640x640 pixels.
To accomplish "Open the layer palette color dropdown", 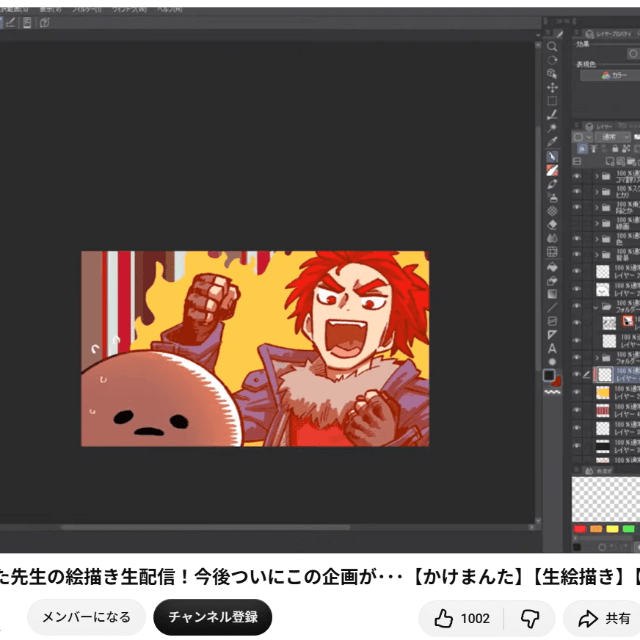I will [x=582, y=137].
